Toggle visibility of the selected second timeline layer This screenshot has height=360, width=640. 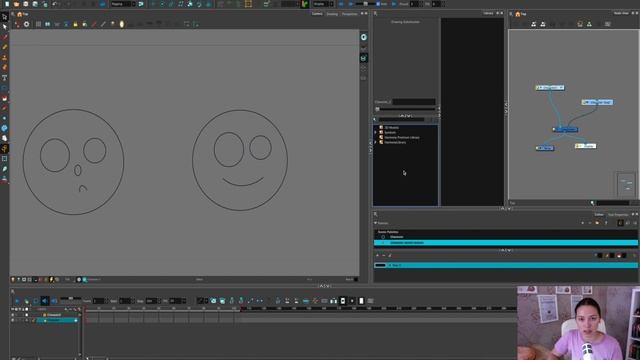pyautogui.click(x=13, y=320)
